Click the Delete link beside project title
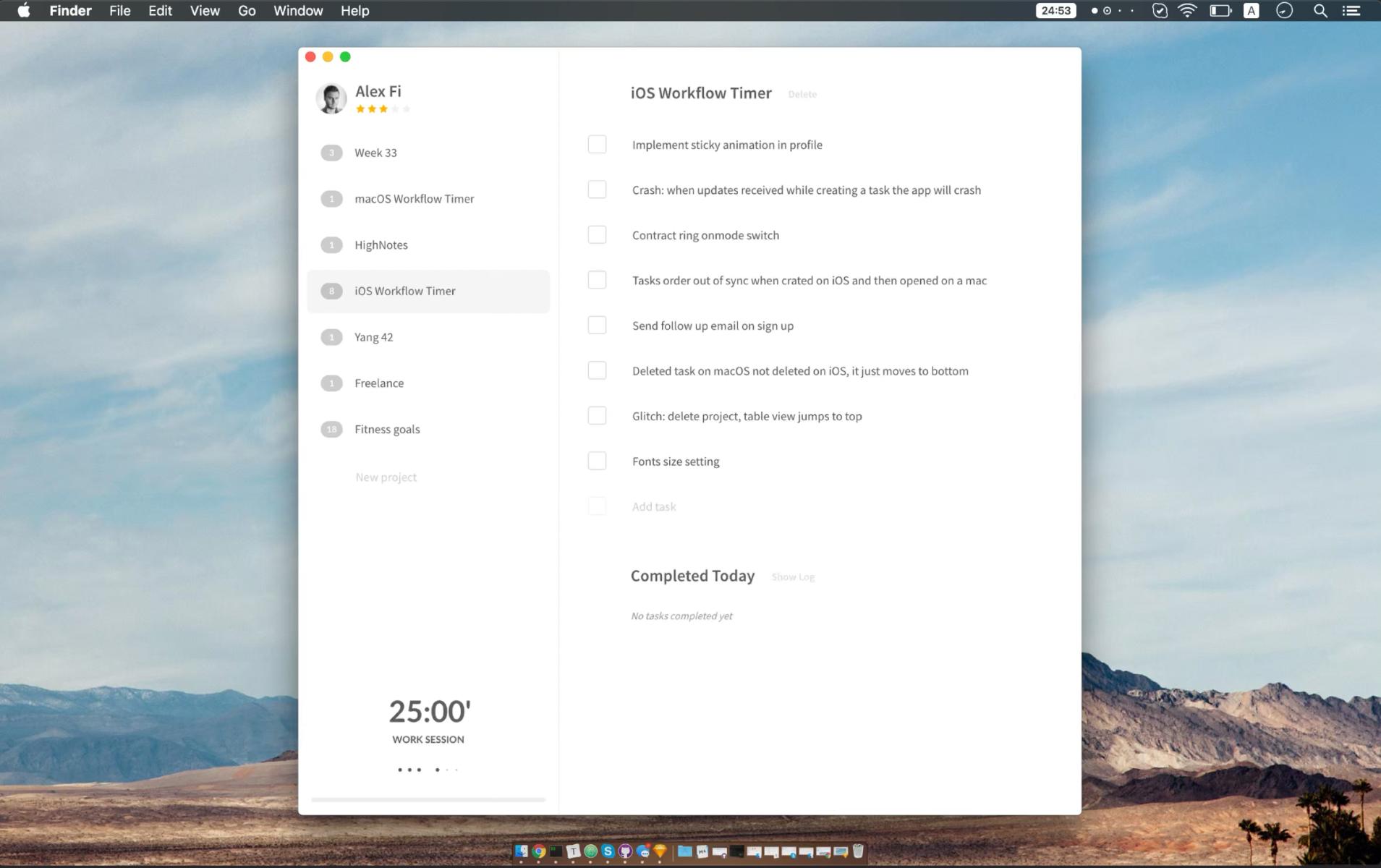The image size is (1381, 868). point(802,94)
